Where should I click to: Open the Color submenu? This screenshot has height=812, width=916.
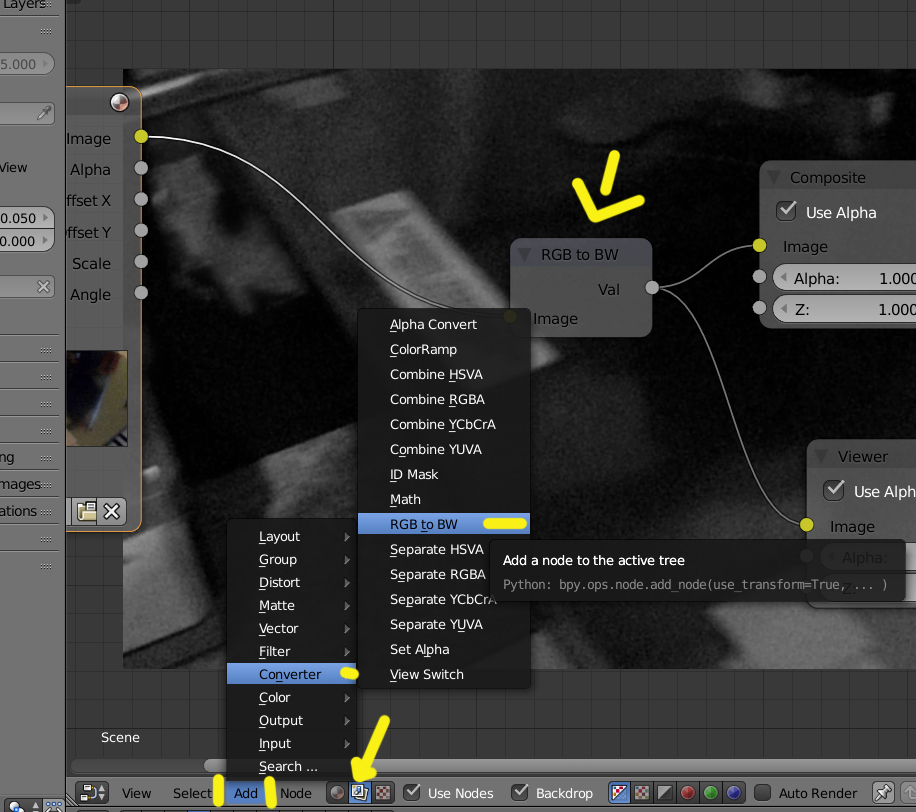tap(292, 698)
